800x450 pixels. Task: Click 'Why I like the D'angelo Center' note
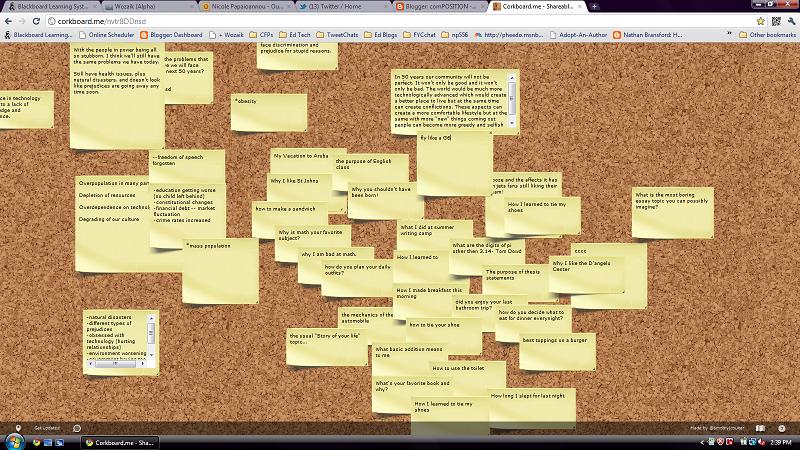coord(587,276)
